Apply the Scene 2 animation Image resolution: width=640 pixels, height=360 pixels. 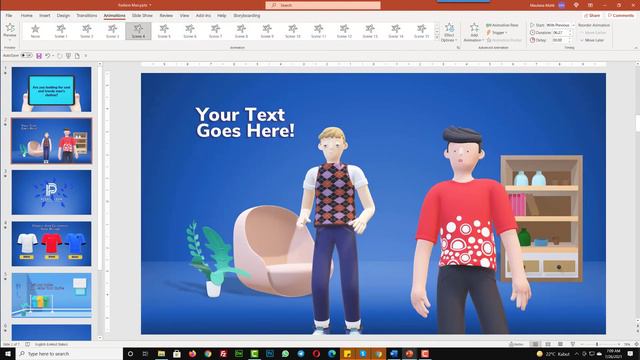(x=87, y=31)
